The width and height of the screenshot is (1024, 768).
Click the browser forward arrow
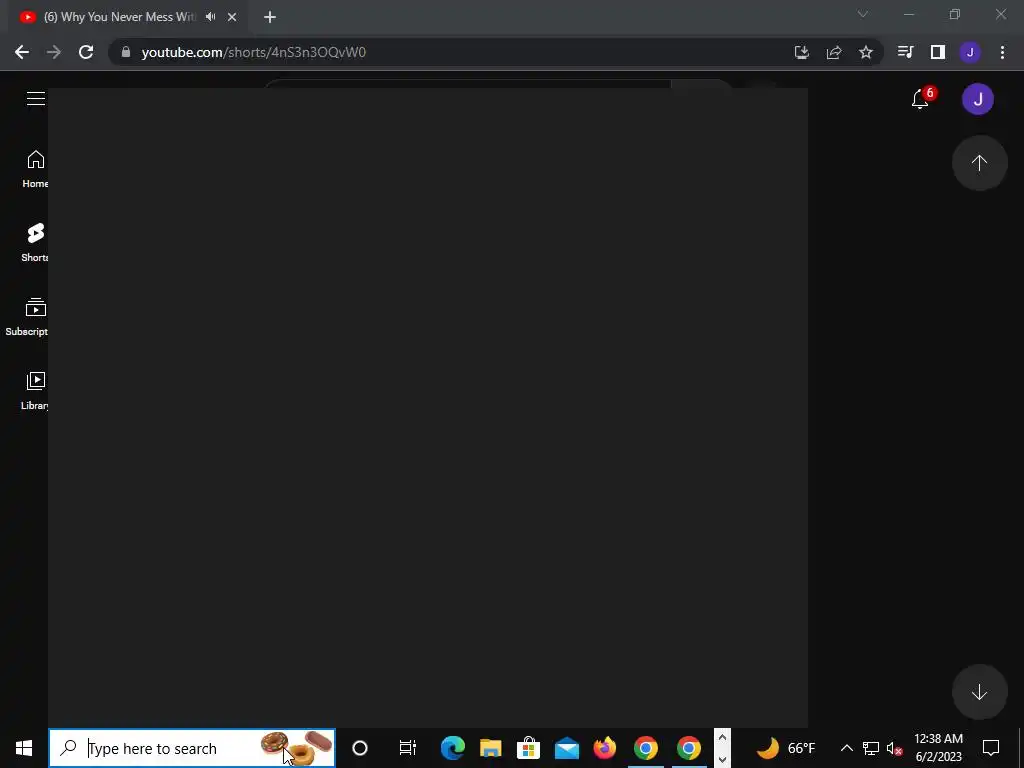(x=54, y=52)
